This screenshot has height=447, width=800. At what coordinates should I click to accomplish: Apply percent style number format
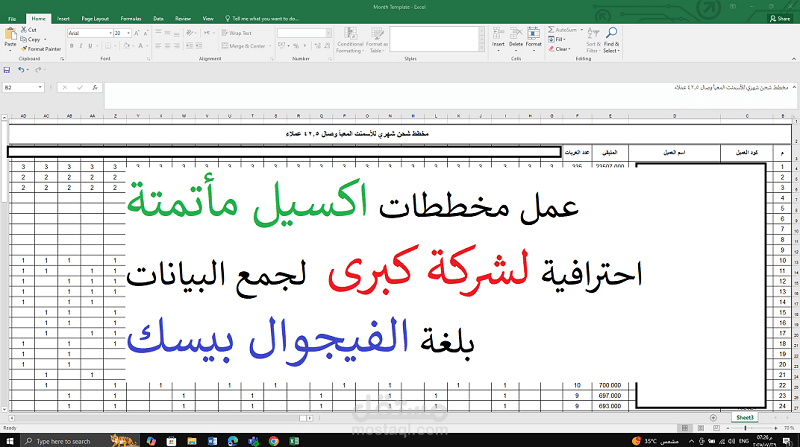click(x=295, y=46)
